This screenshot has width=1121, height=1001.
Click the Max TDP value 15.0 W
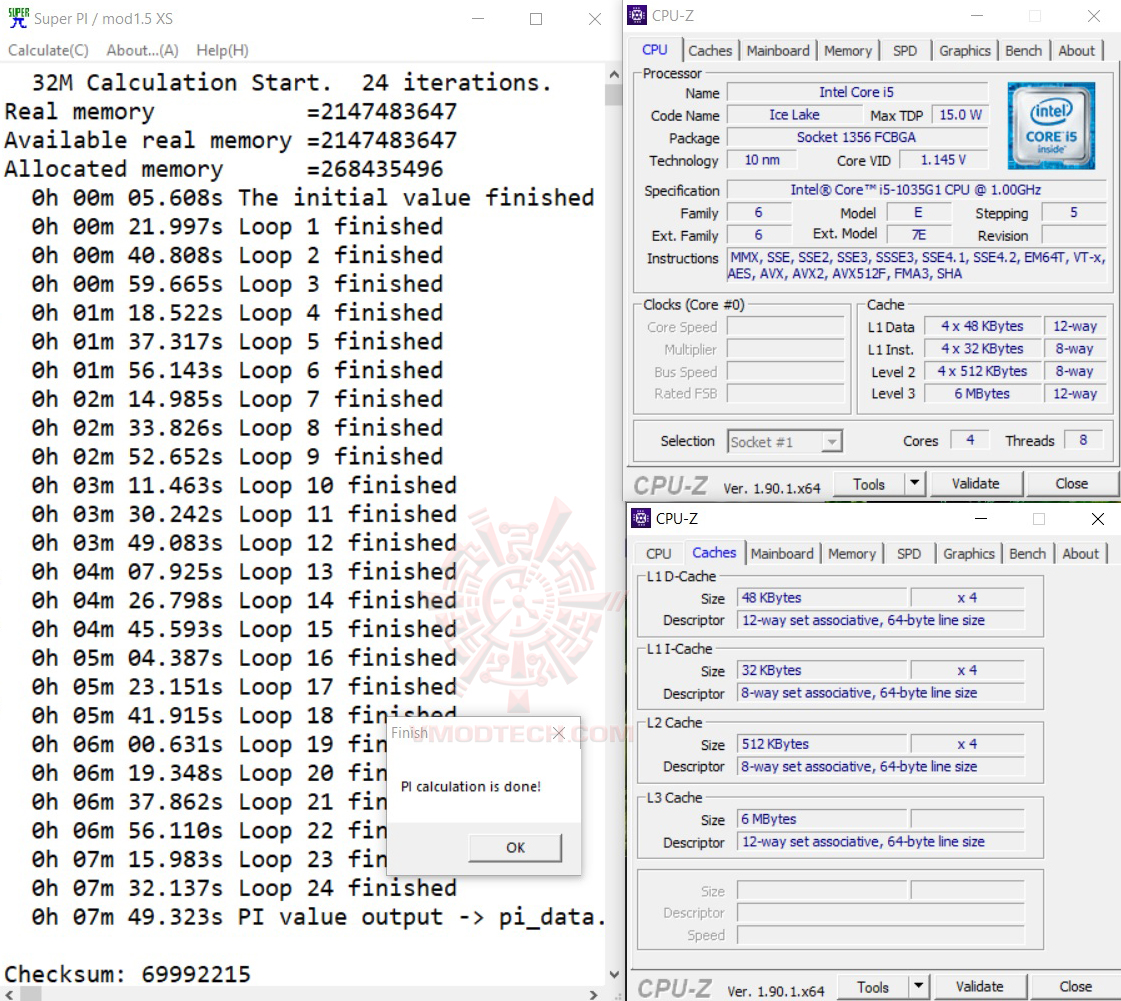(x=960, y=115)
